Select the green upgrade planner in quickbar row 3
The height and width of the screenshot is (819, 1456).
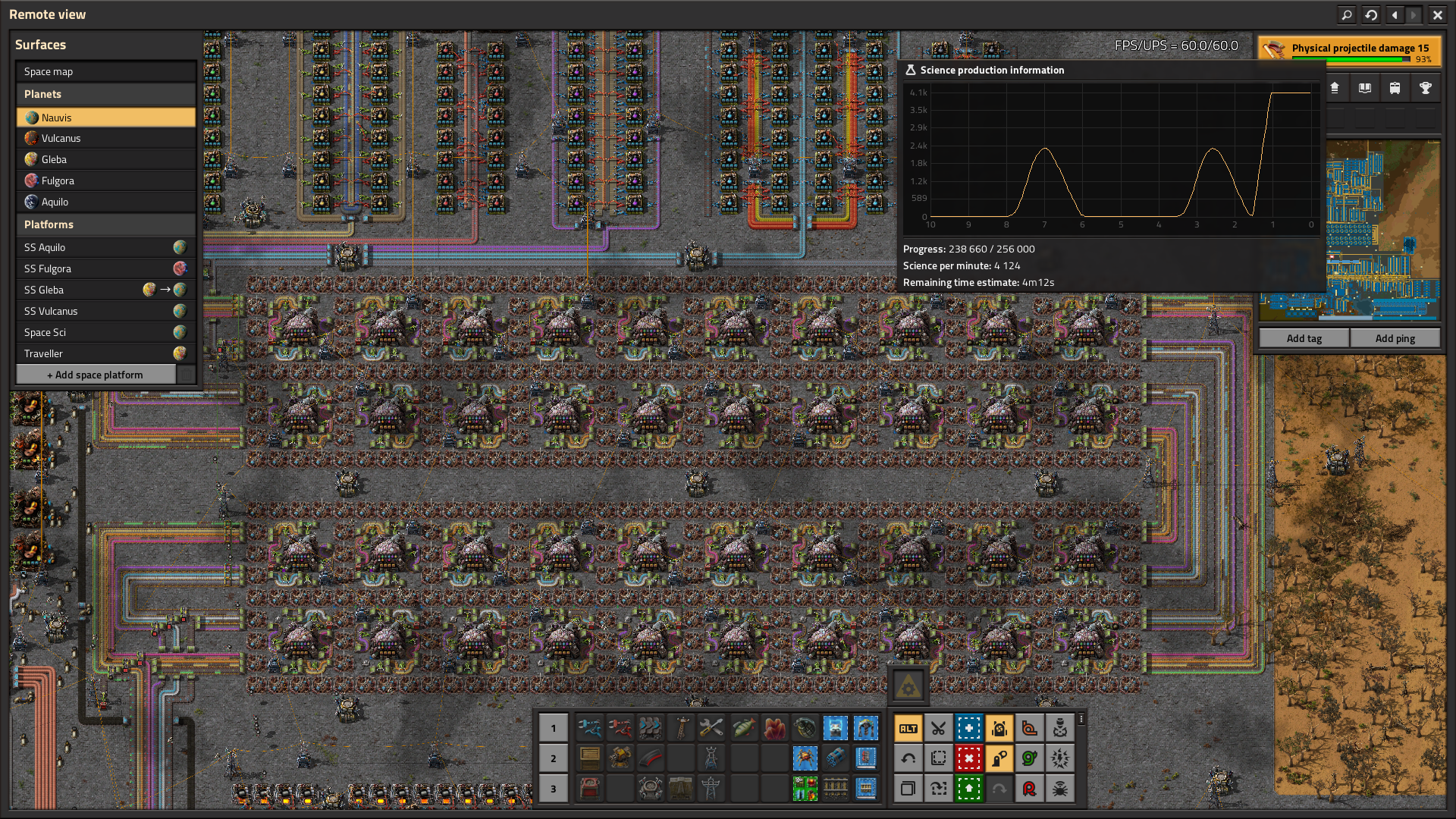click(805, 789)
